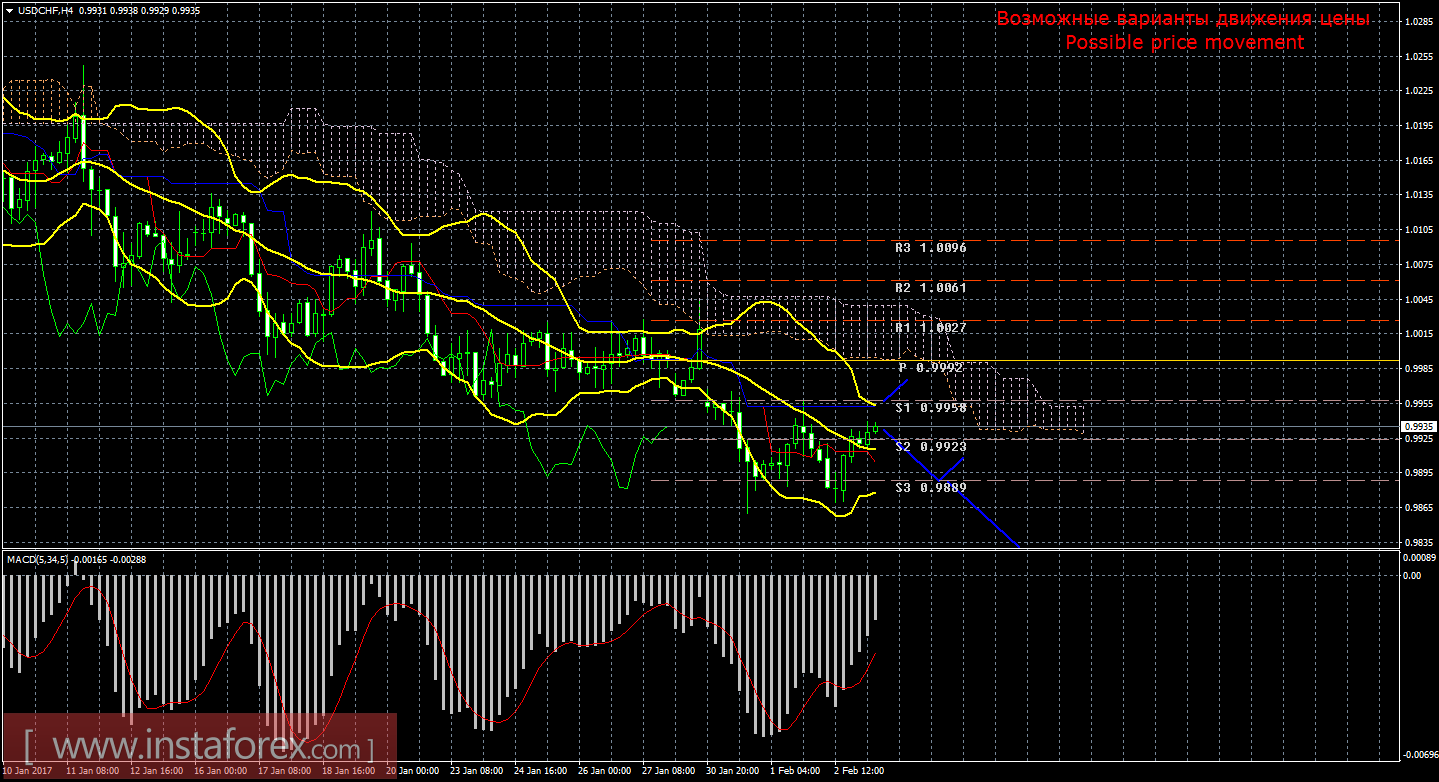Image resolution: width=1439 pixels, height=782 pixels.
Task: Click the S3 0.9889 support label
Action: [x=930, y=487]
